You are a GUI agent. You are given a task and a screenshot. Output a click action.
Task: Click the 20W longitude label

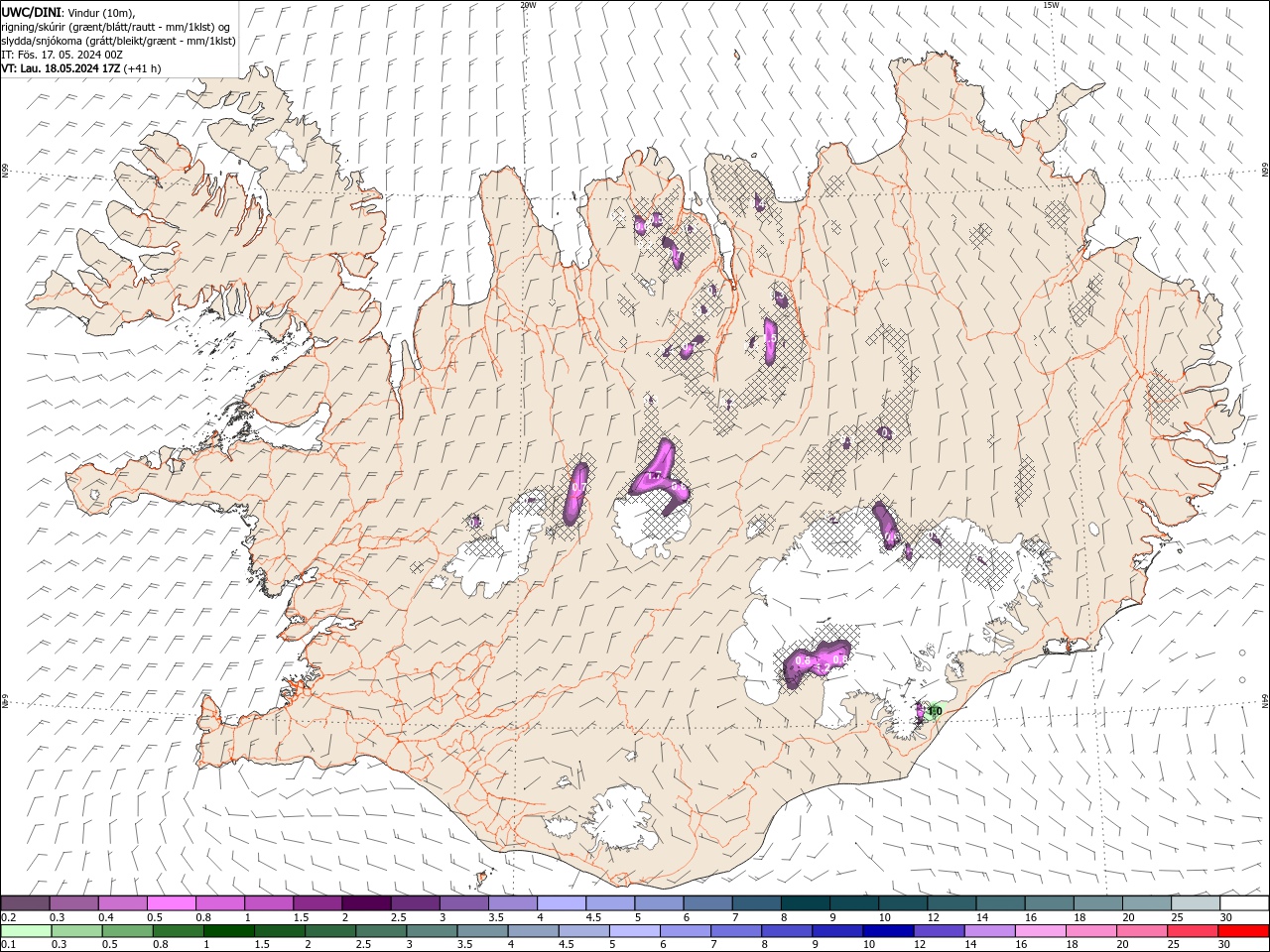point(528,5)
